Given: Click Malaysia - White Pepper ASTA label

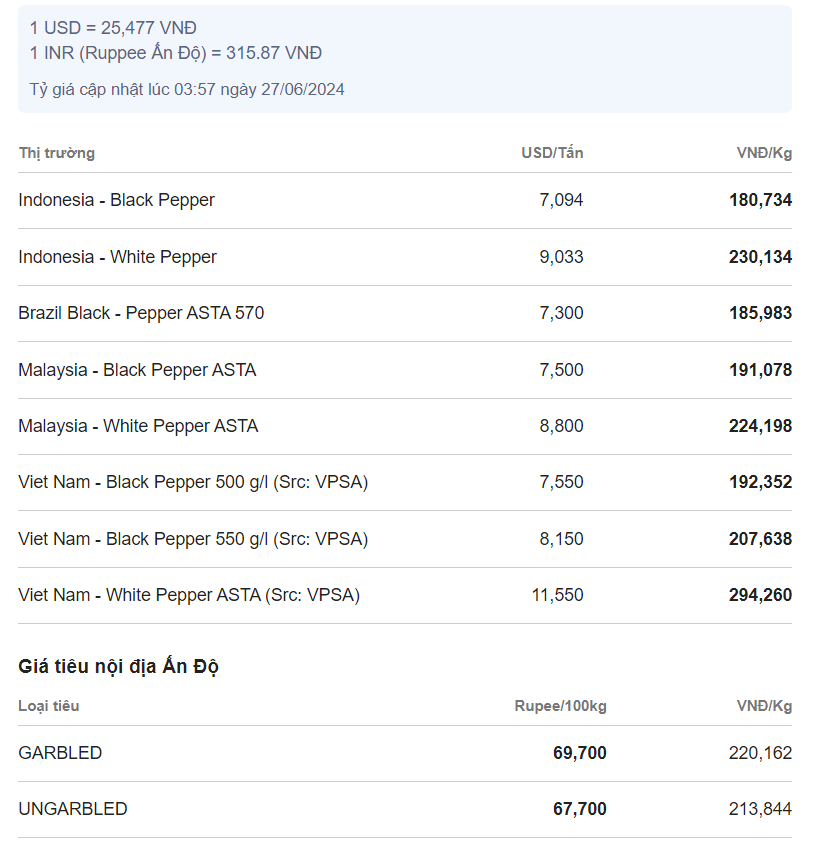Looking at the screenshot, I should (x=138, y=426).
